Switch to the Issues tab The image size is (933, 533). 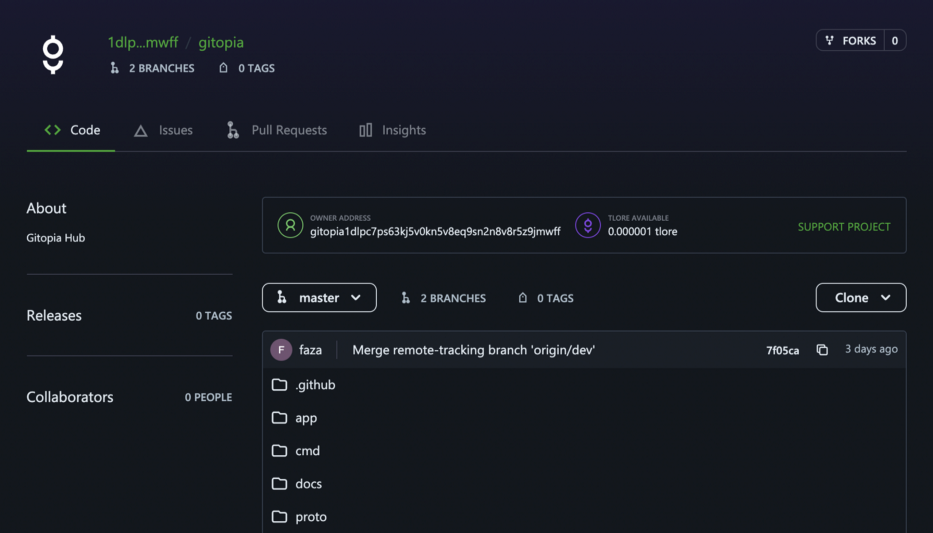(163, 130)
